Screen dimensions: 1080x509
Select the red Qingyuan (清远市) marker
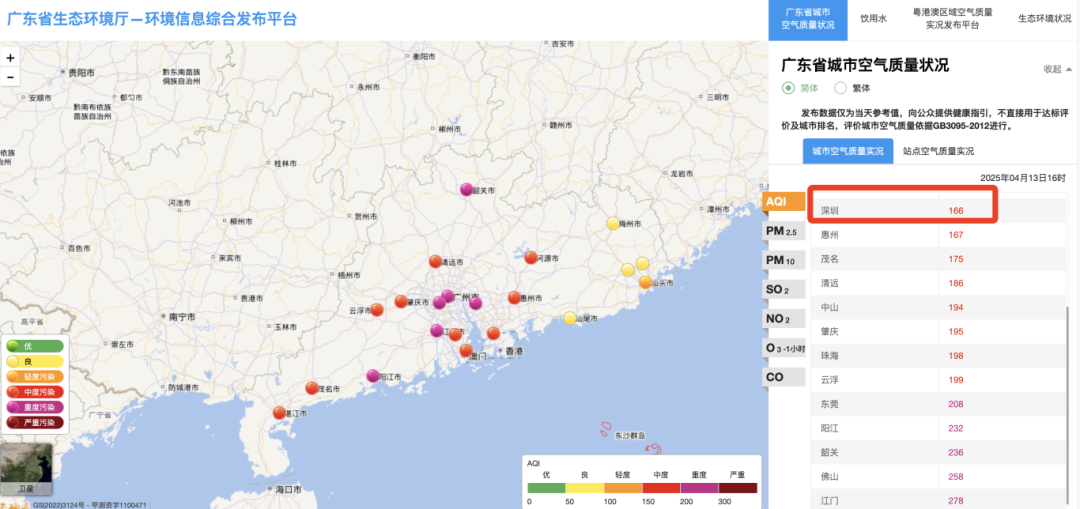435,261
